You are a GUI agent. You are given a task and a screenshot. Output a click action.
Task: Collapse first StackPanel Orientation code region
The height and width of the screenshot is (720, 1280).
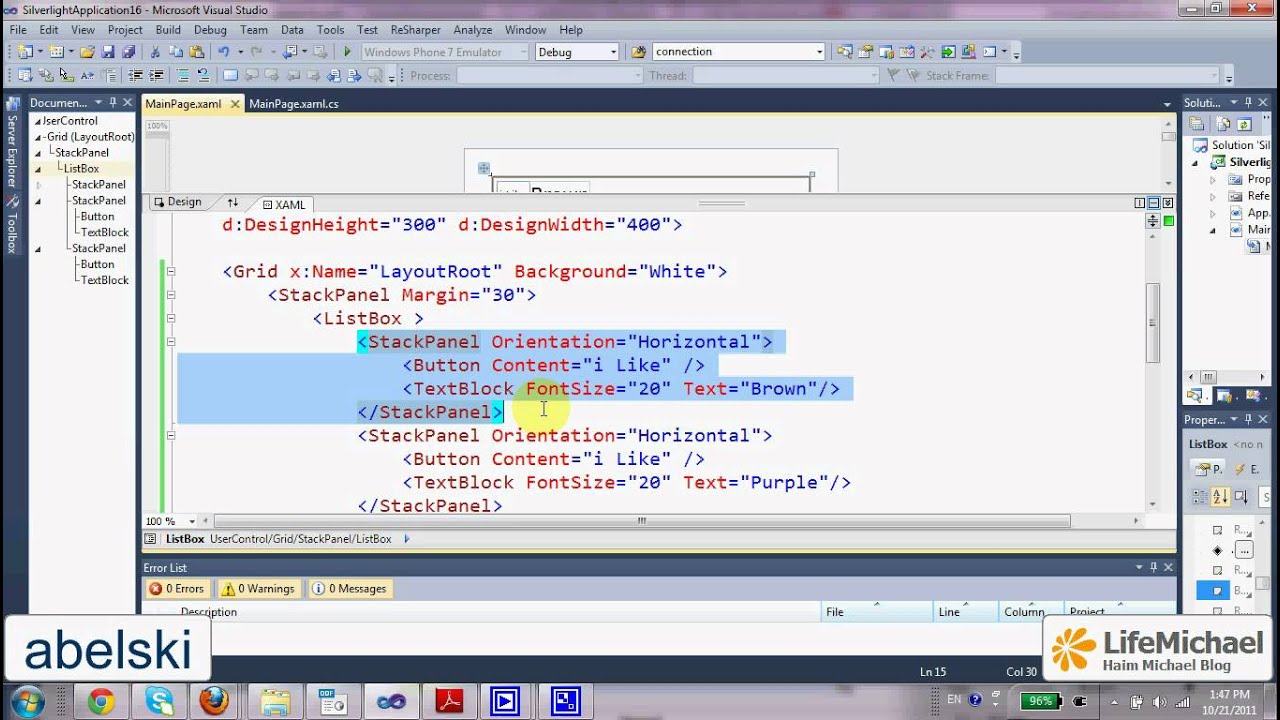171,342
